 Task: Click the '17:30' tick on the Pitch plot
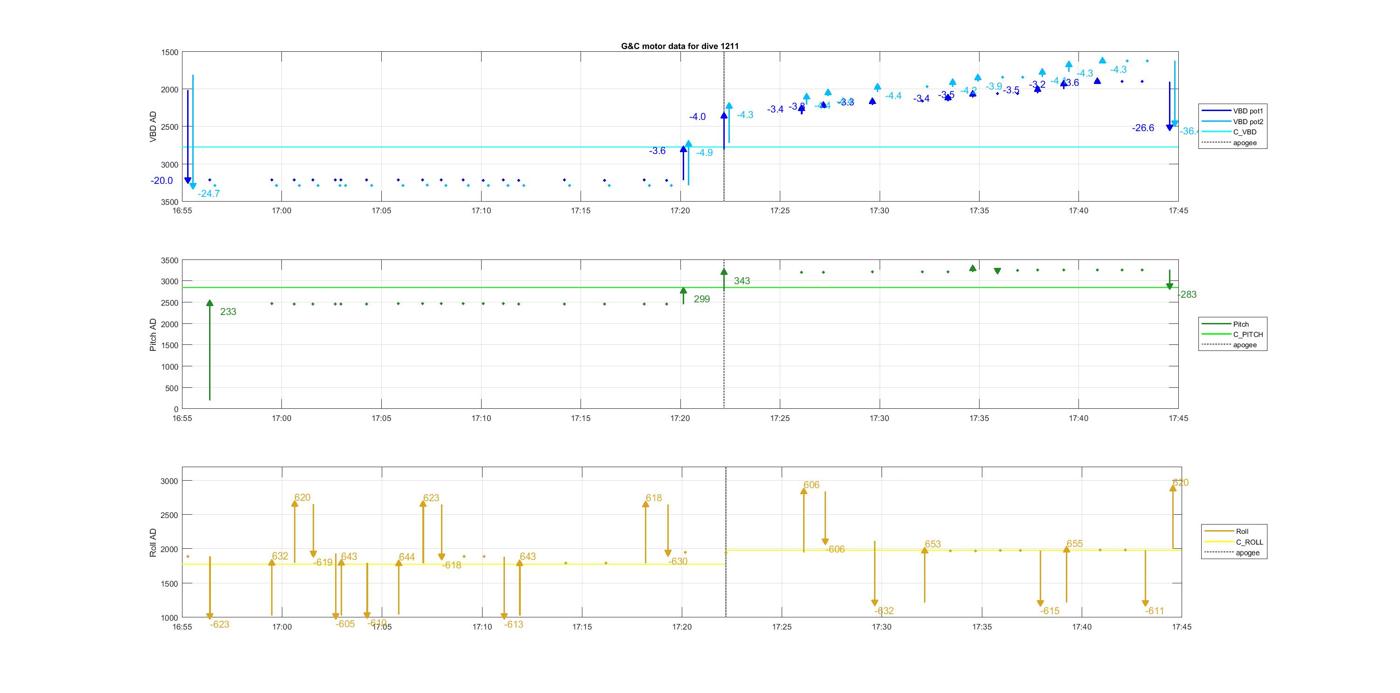tap(879, 418)
